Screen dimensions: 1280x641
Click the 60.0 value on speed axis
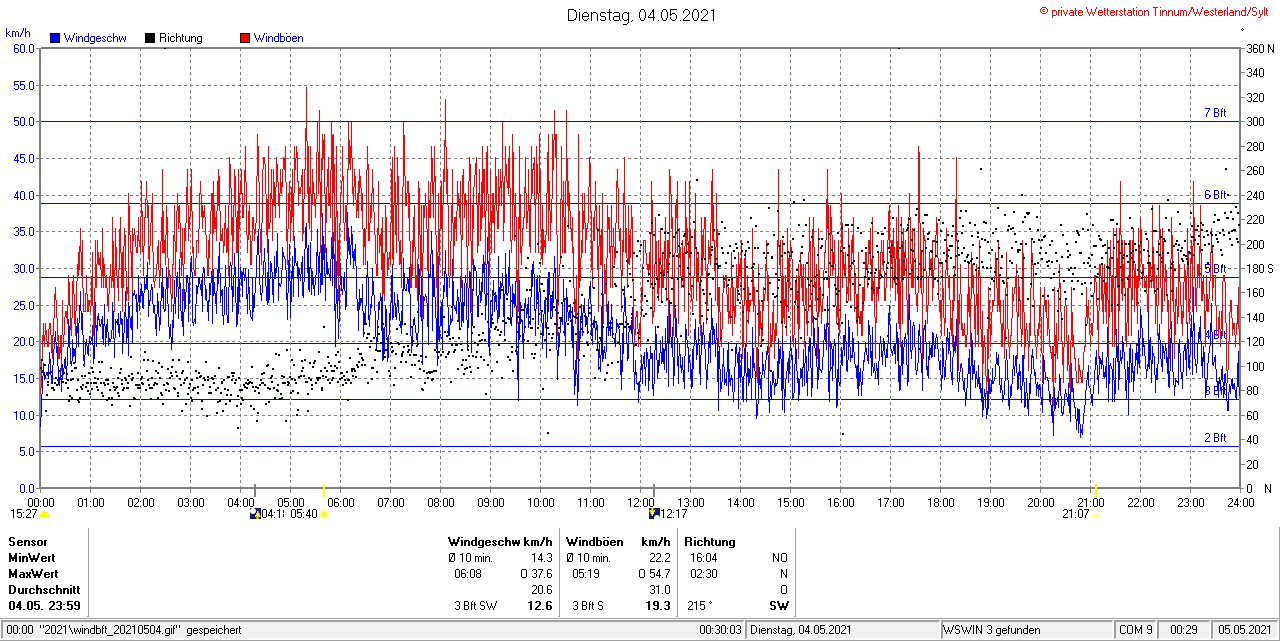(x=24, y=48)
